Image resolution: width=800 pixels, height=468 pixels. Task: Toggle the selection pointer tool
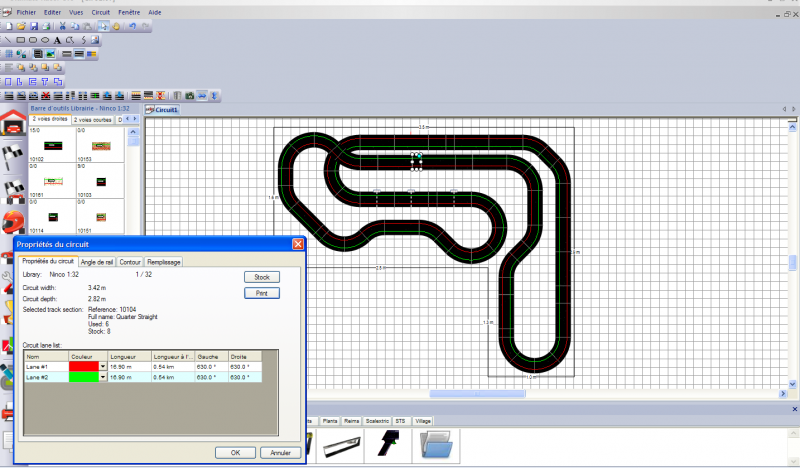tap(105, 25)
